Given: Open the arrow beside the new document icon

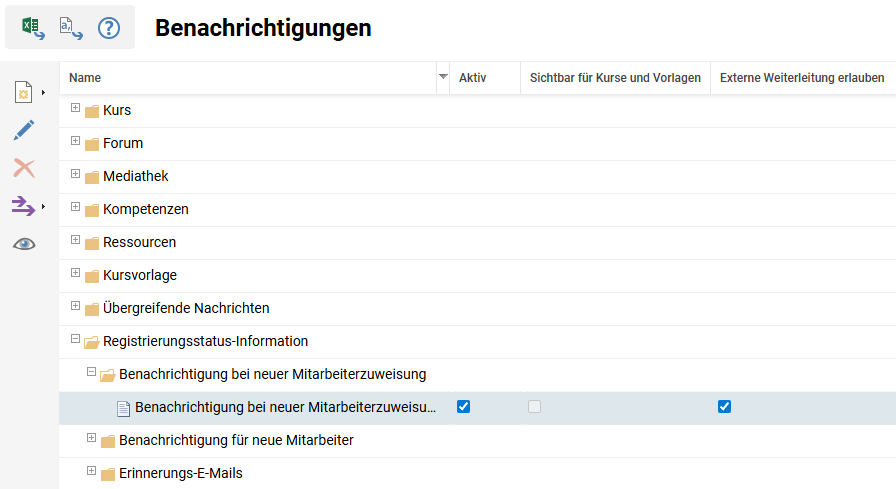Looking at the screenshot, I should pos(43,93).
